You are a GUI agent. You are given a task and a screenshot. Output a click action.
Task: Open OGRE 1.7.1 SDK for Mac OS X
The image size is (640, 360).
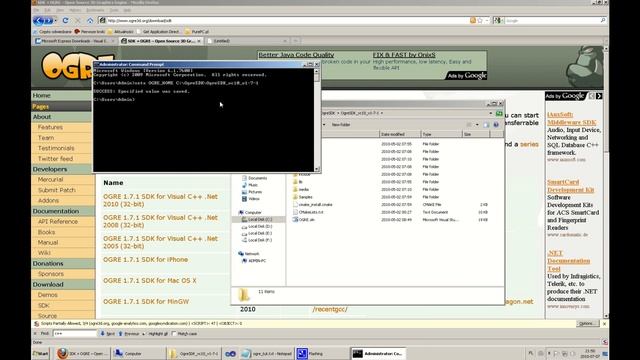tap(149, 280)
